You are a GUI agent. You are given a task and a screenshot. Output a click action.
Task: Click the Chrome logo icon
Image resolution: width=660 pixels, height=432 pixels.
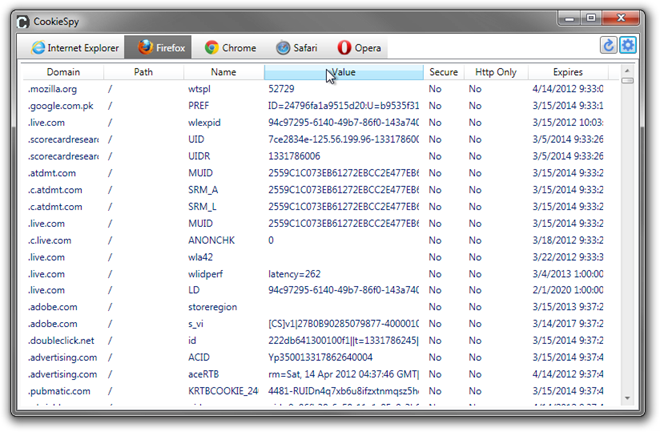click(x=212, y=48)
